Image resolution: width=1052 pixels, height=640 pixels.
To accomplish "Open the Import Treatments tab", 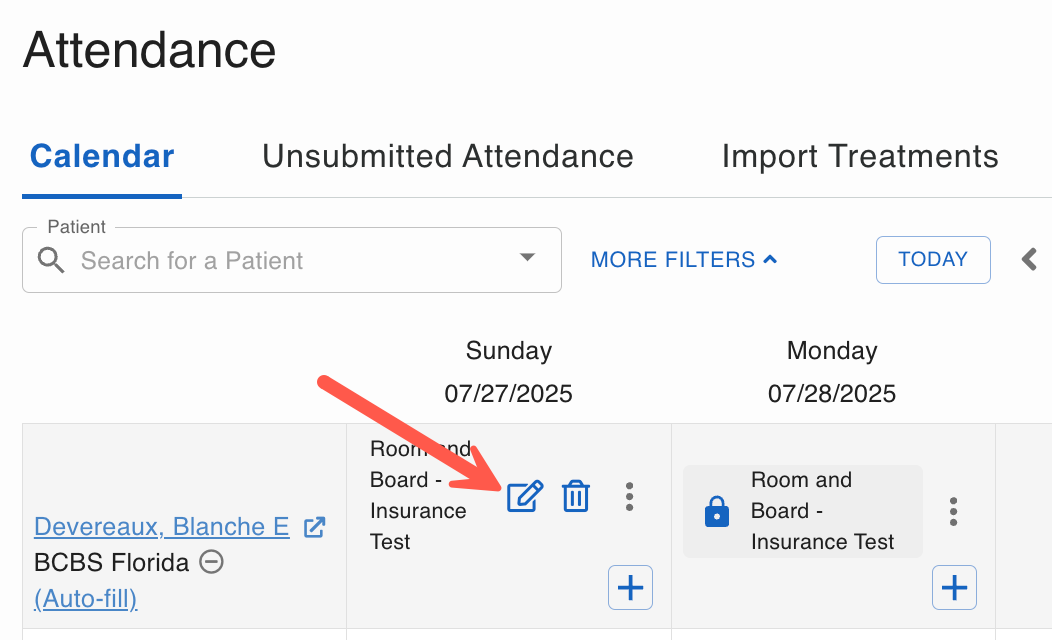I will [x=860, y=156].
